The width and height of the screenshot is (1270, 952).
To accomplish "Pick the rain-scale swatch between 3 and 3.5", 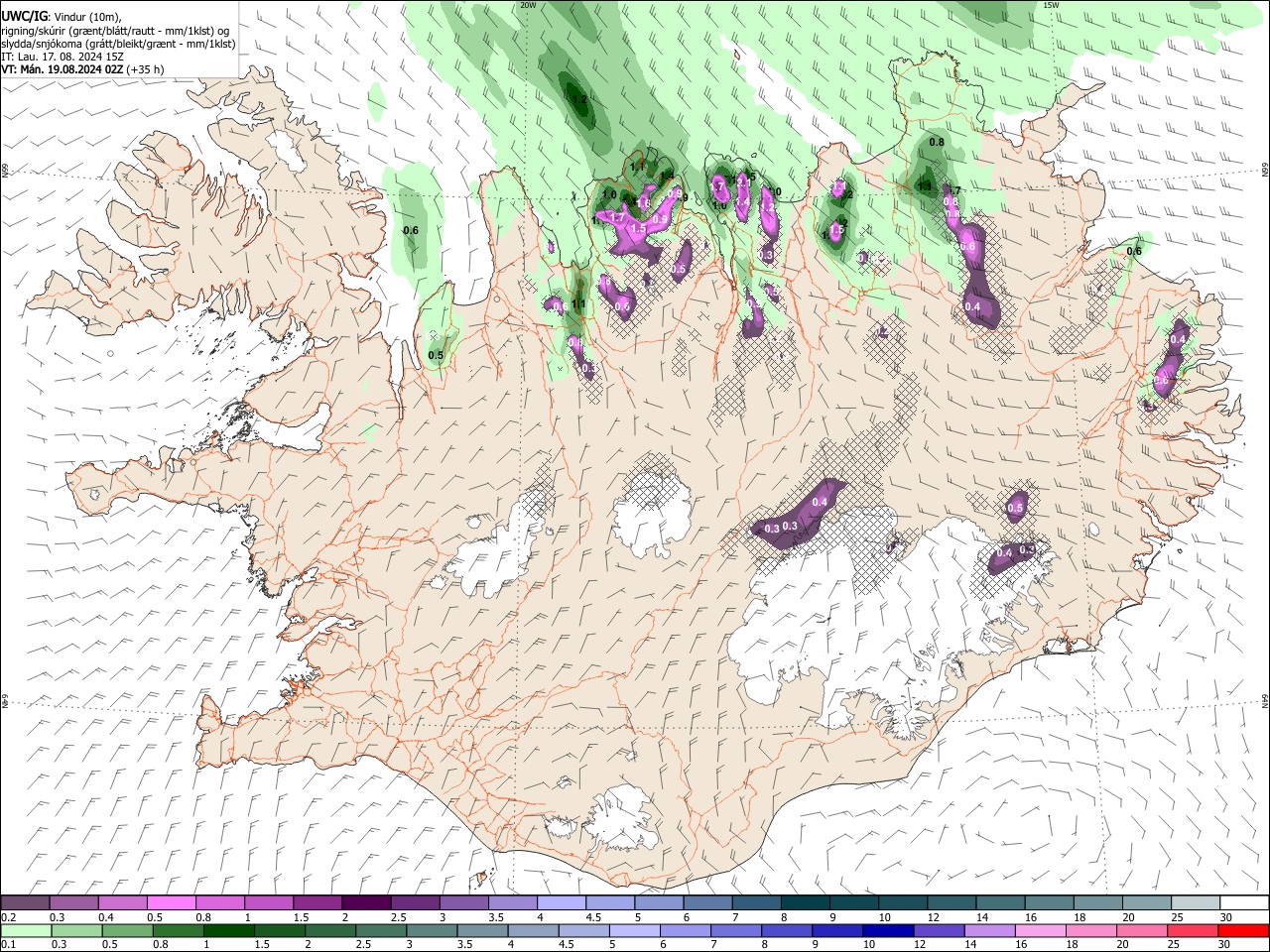I will (432, 930).
